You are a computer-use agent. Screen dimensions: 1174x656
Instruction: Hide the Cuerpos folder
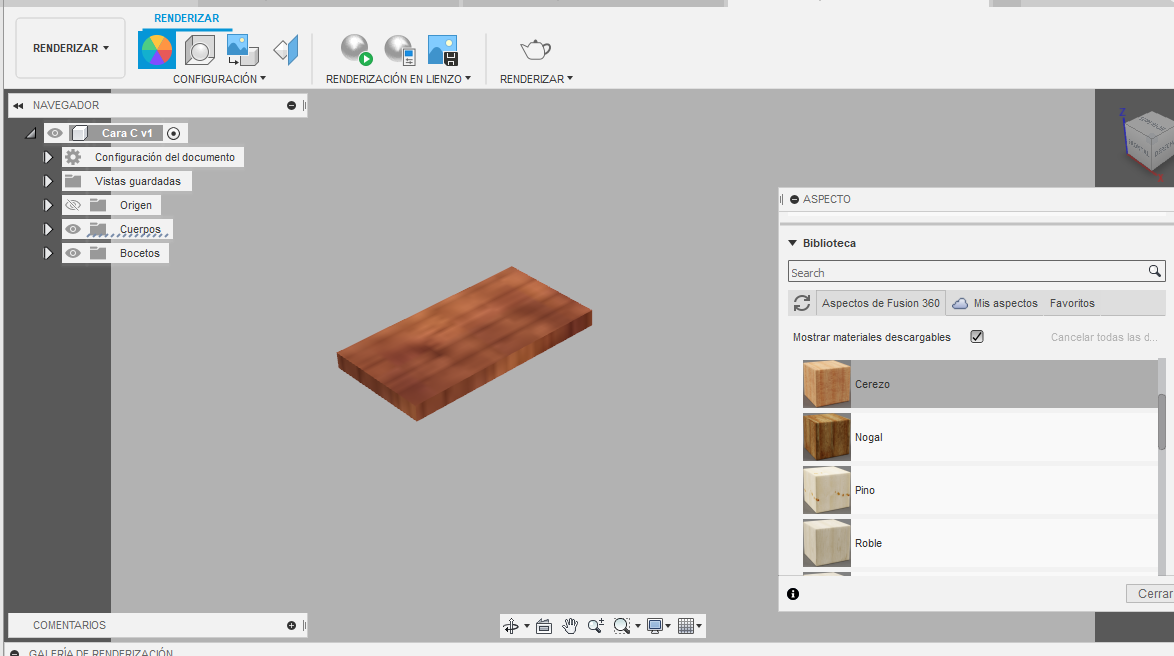73,229
